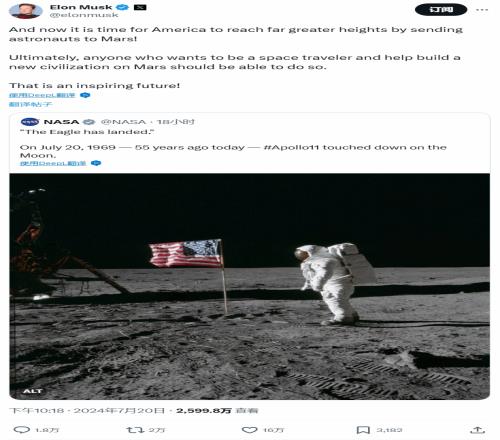Image resolution: width=500 pixels, height=440 pixels.
Task: Click the black subscribe button
Action: tap(441, 10)
